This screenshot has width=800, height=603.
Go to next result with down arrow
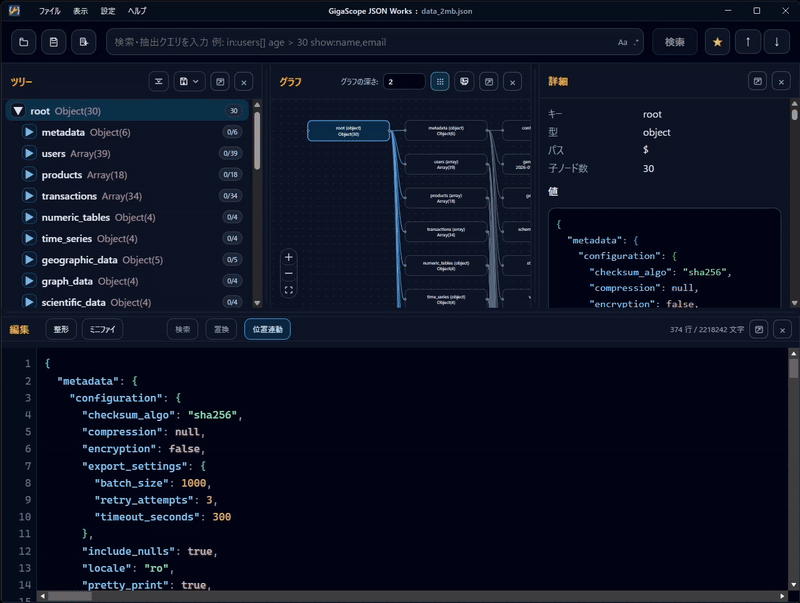pos(777,42)
